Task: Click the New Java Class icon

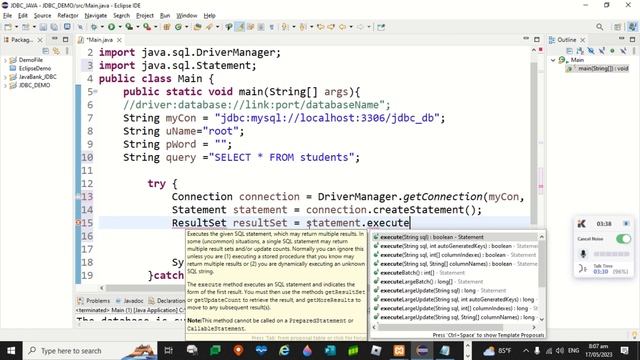Action: 178,27
